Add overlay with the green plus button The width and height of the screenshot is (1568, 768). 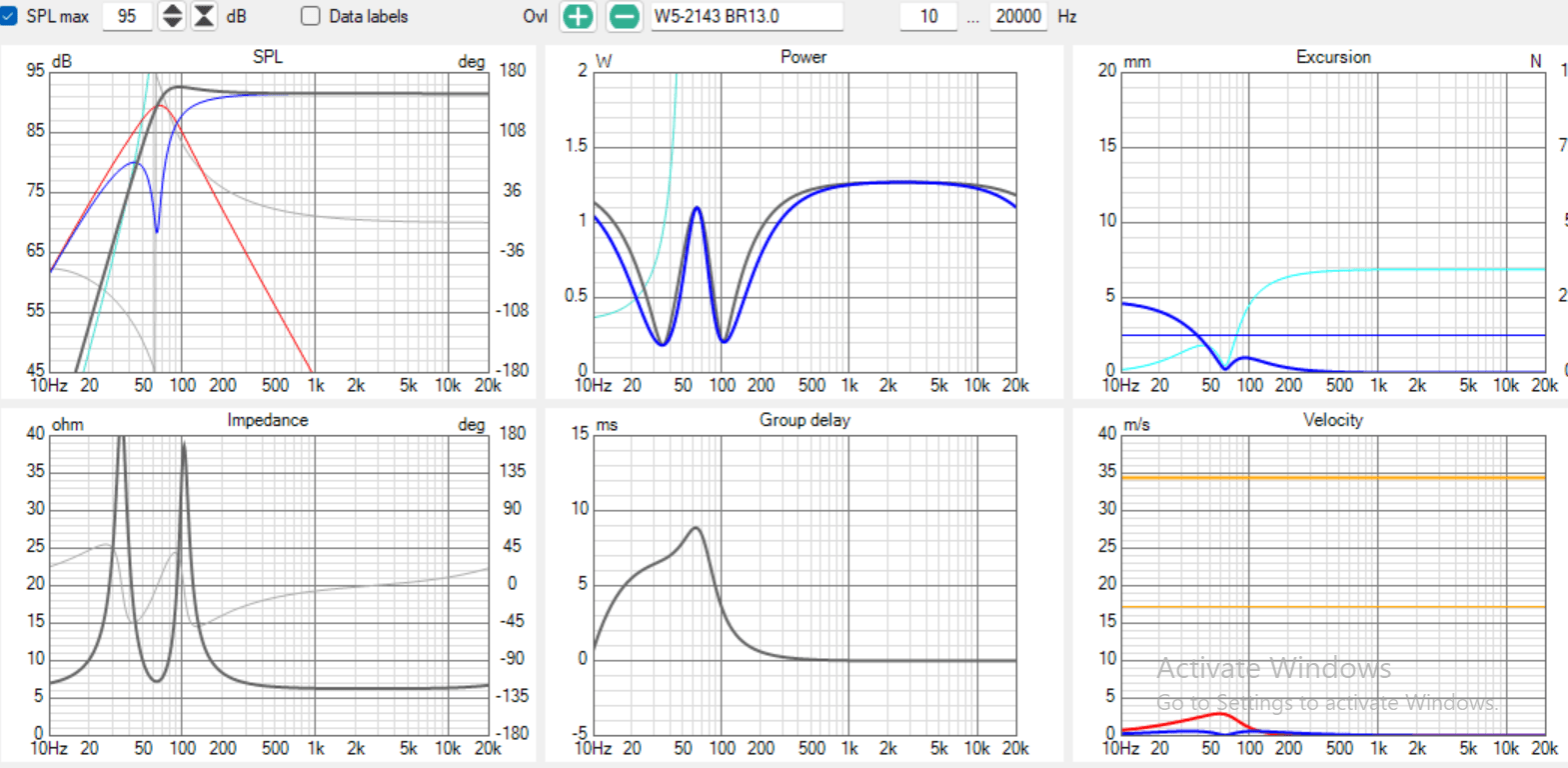(578, 16)
